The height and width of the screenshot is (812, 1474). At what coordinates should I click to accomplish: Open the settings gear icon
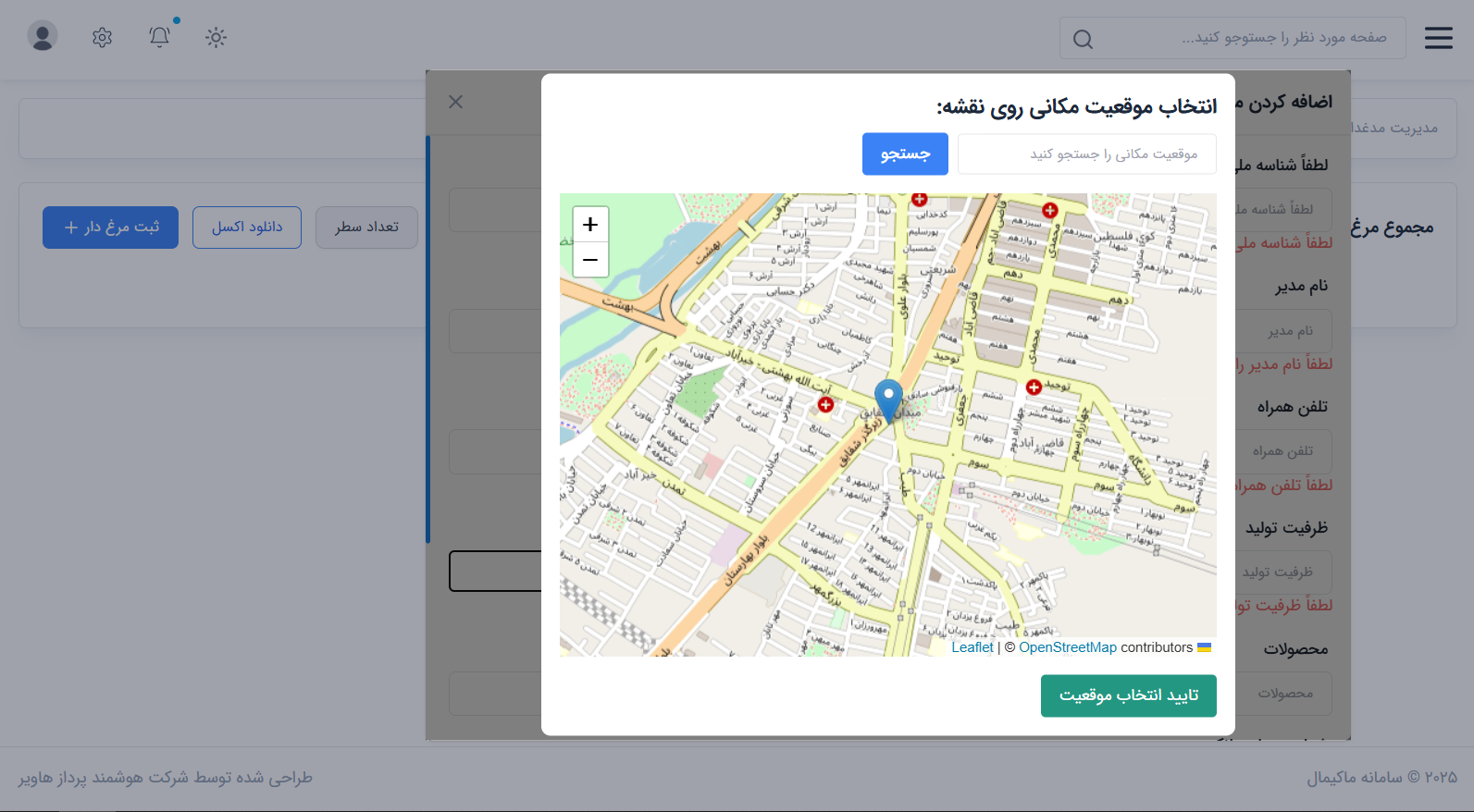click(102, 37)
